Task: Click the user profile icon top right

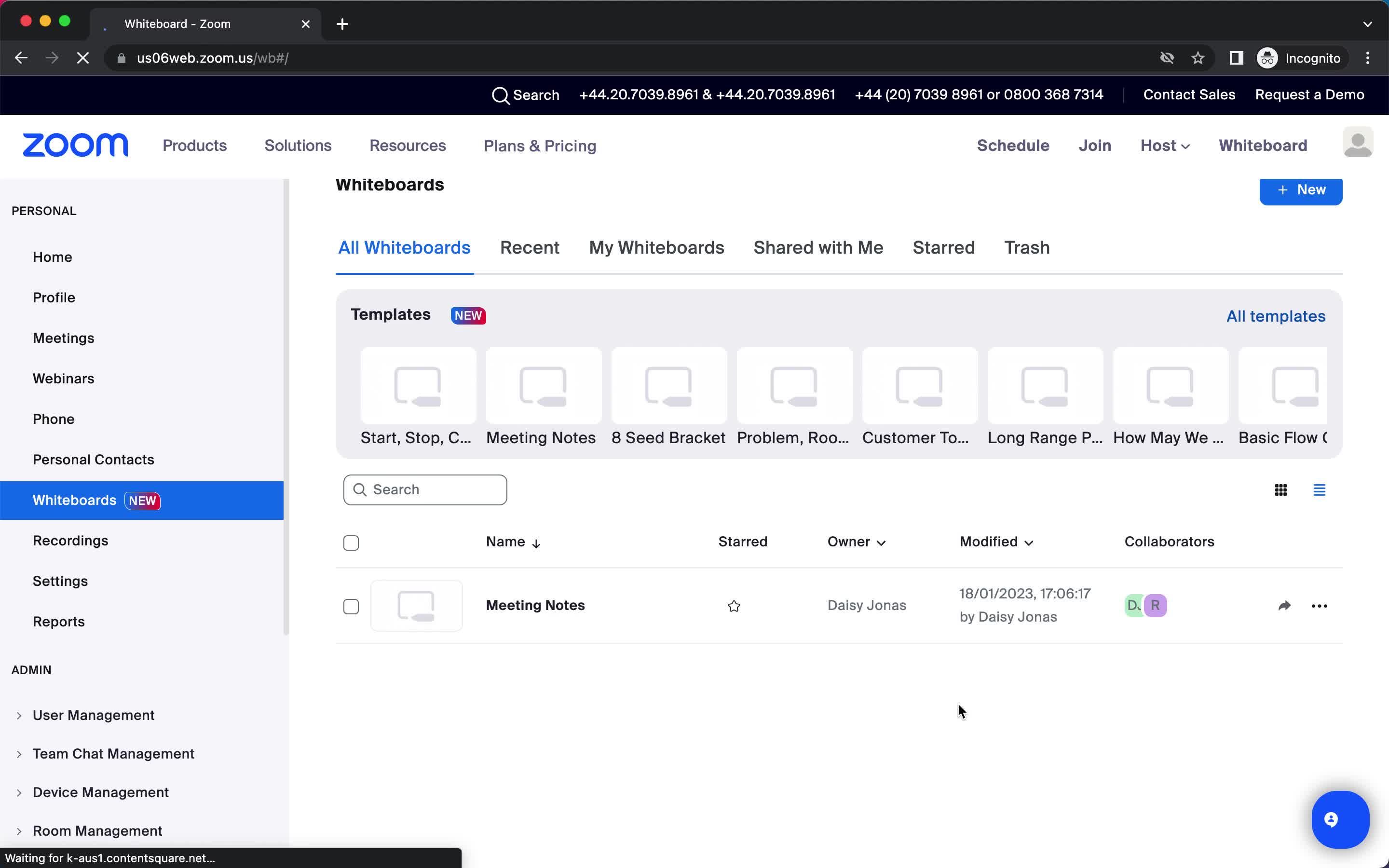Action: (1357, 144)
